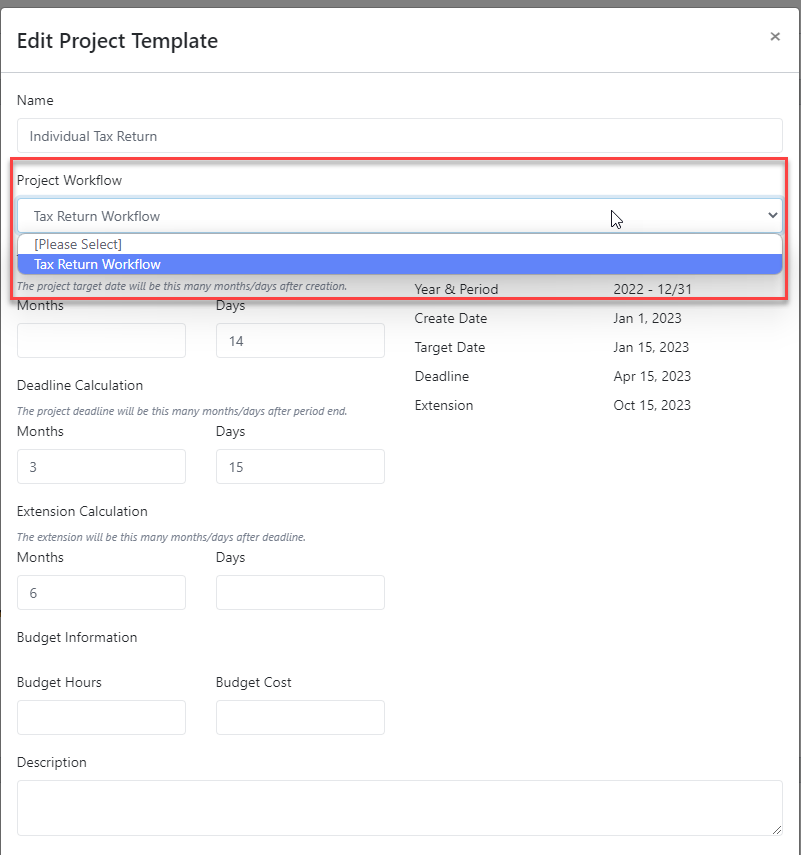Click the Deadline Calculation Months field showing 3
The height and width of the screenshot is (855, 801).
100,466
